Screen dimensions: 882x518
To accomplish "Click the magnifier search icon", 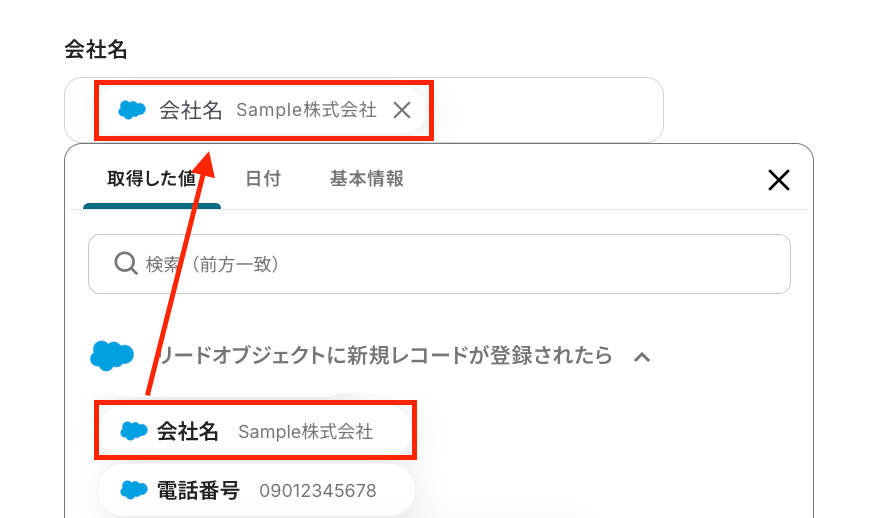I will tap(125, 264).
